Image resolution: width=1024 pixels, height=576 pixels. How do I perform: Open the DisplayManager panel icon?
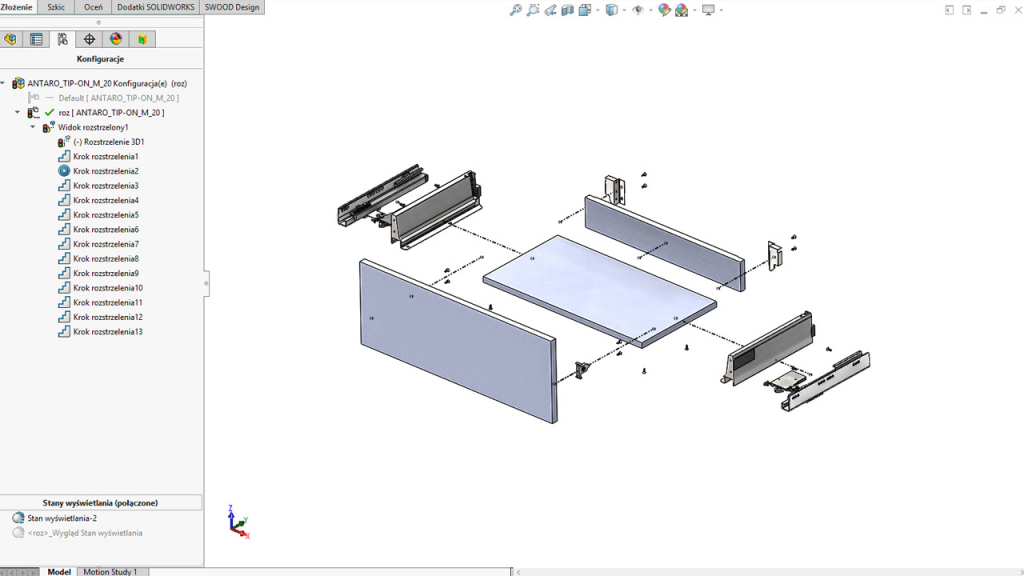(x=116, y=38)
